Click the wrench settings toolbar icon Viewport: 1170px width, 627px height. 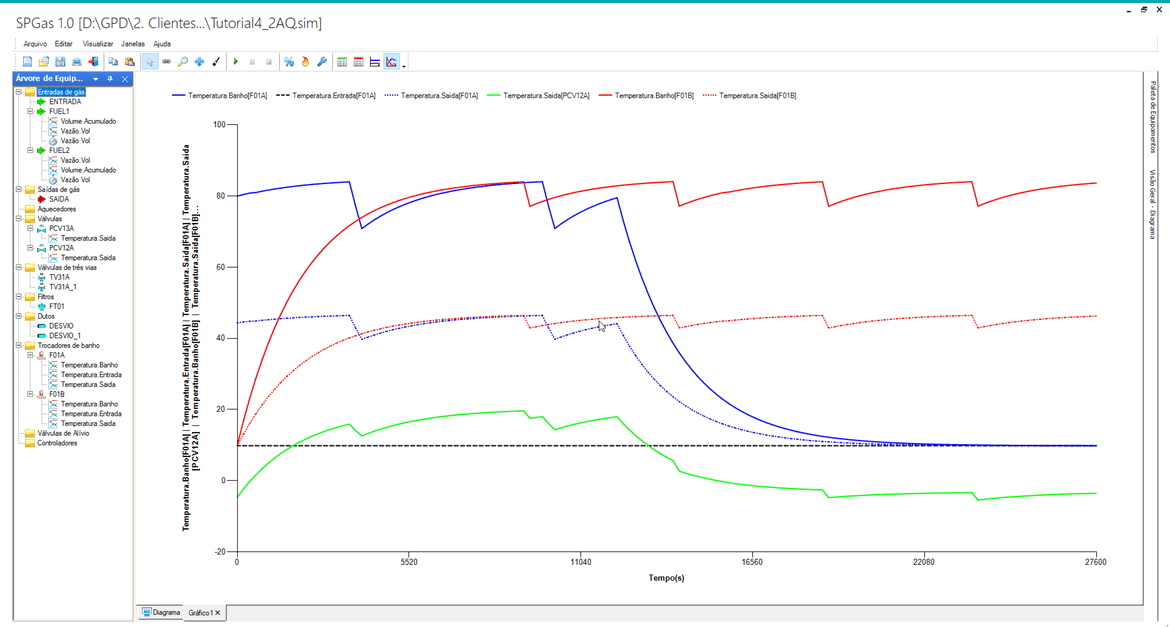click(x=322, y=62)
